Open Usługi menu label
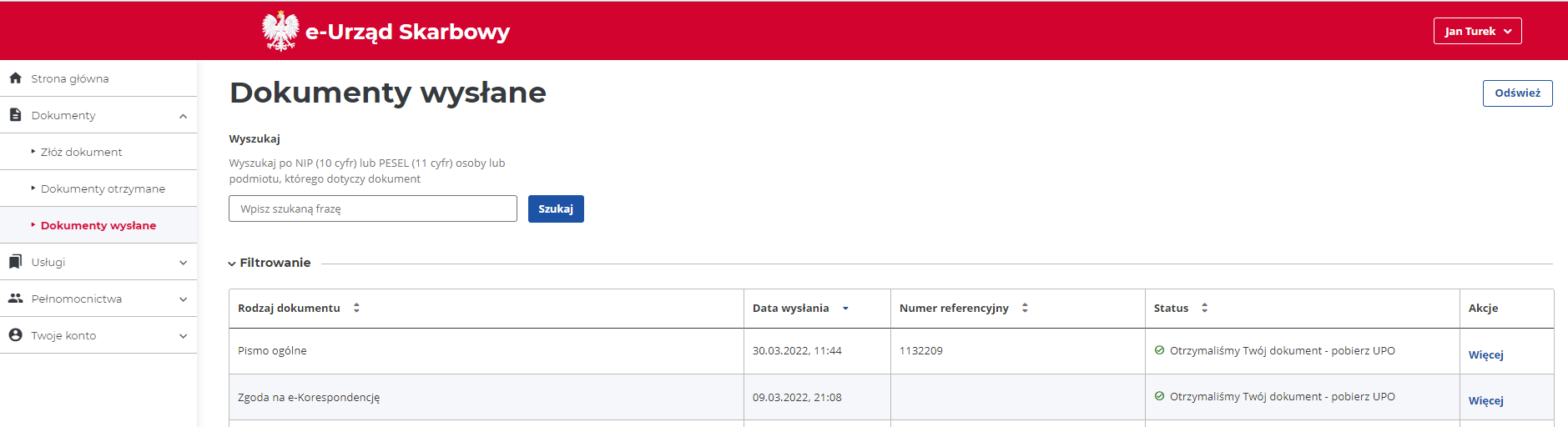 (x=48, y=262)
